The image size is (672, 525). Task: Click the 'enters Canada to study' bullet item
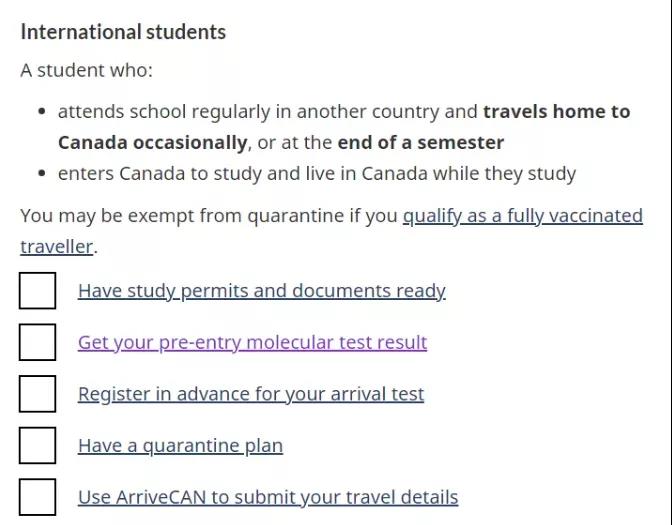point(317,174)
